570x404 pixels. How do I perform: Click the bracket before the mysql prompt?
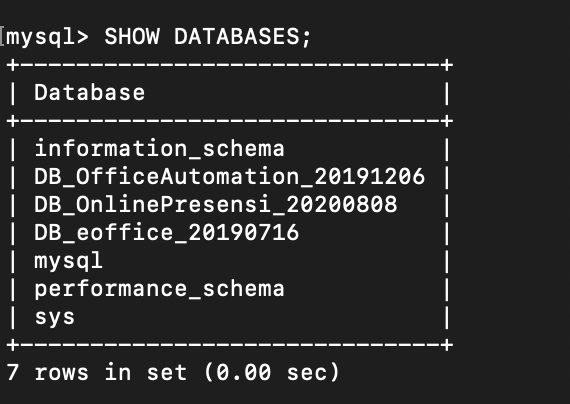point(2,37)
